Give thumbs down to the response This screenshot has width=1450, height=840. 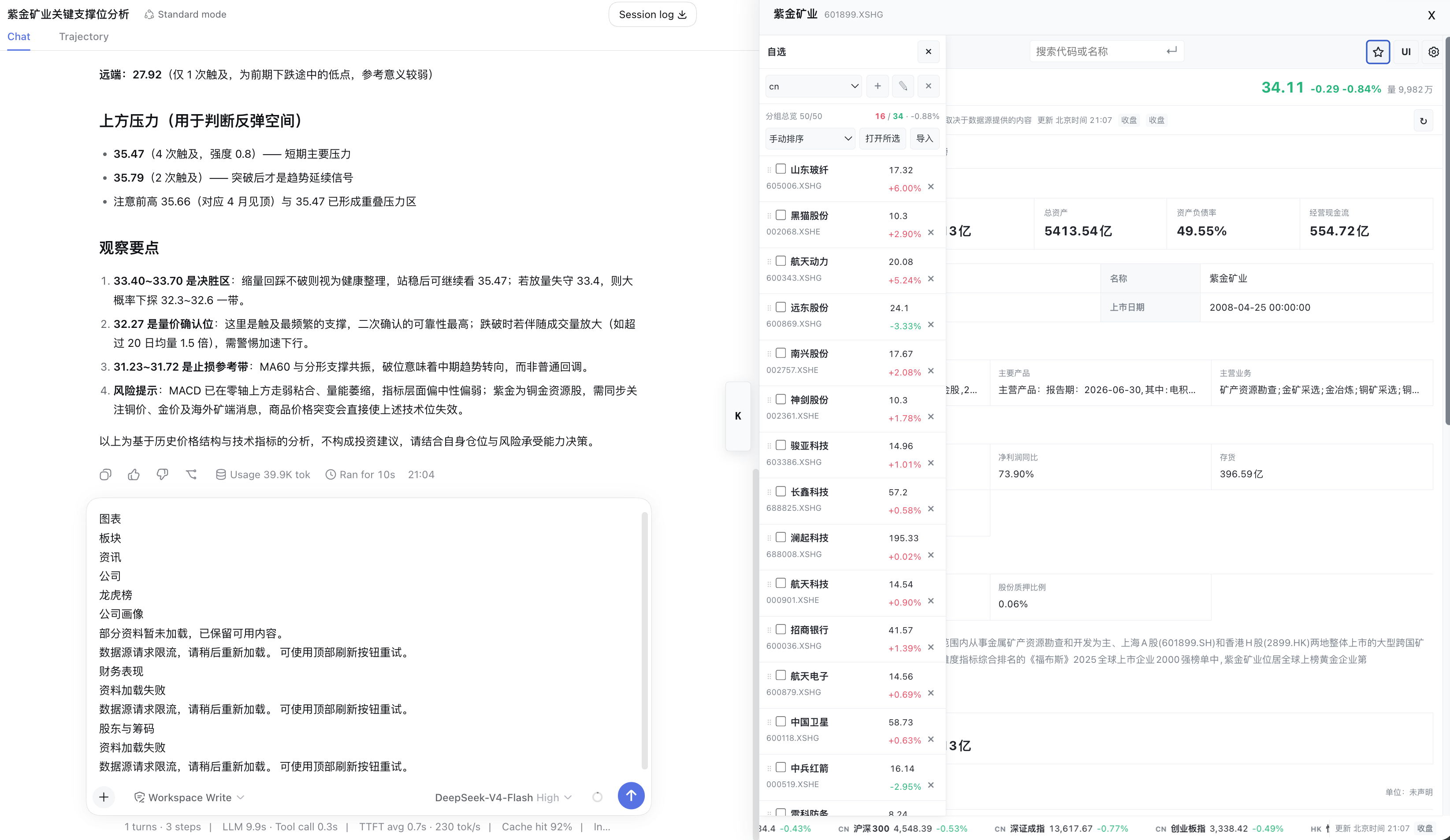[x=162, y=475]
